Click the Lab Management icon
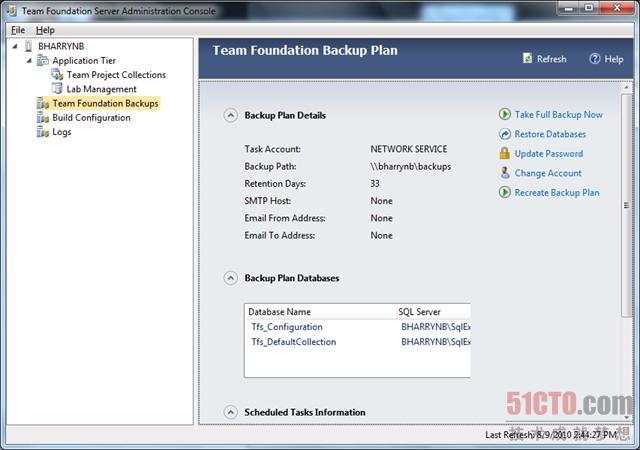 [x=57, y=89]
